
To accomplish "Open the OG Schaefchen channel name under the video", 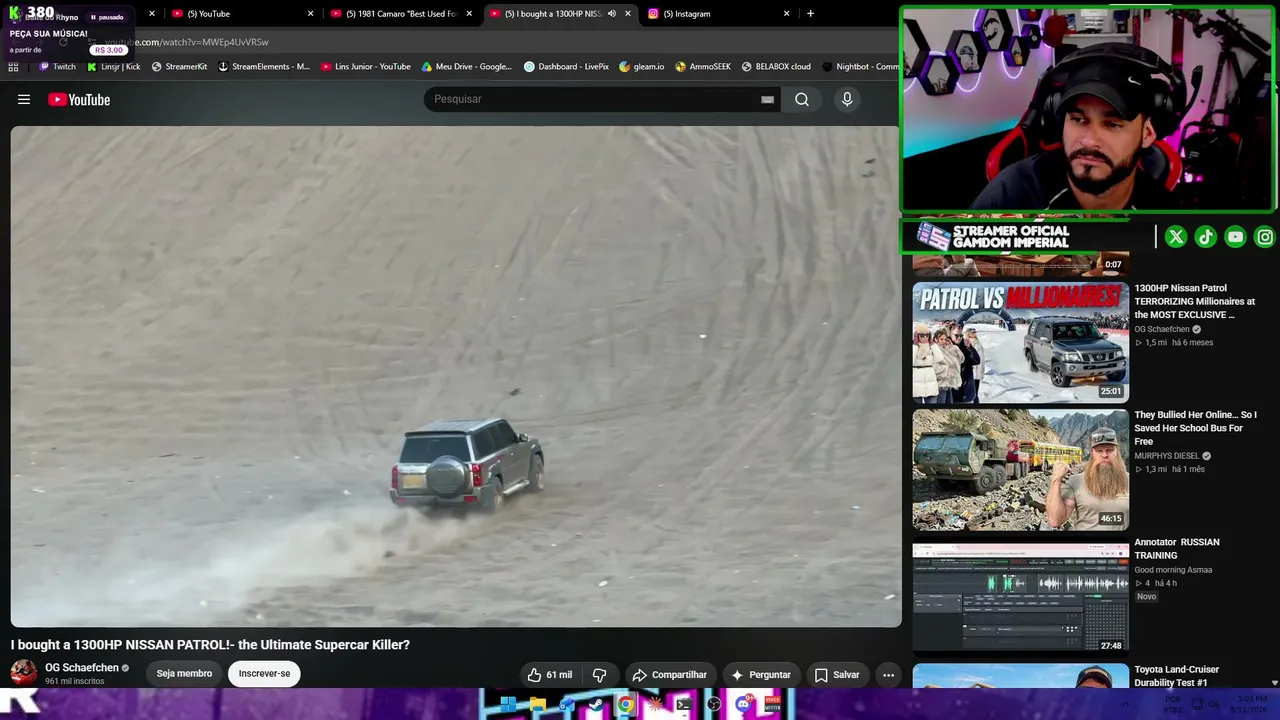I will (82, 668).
